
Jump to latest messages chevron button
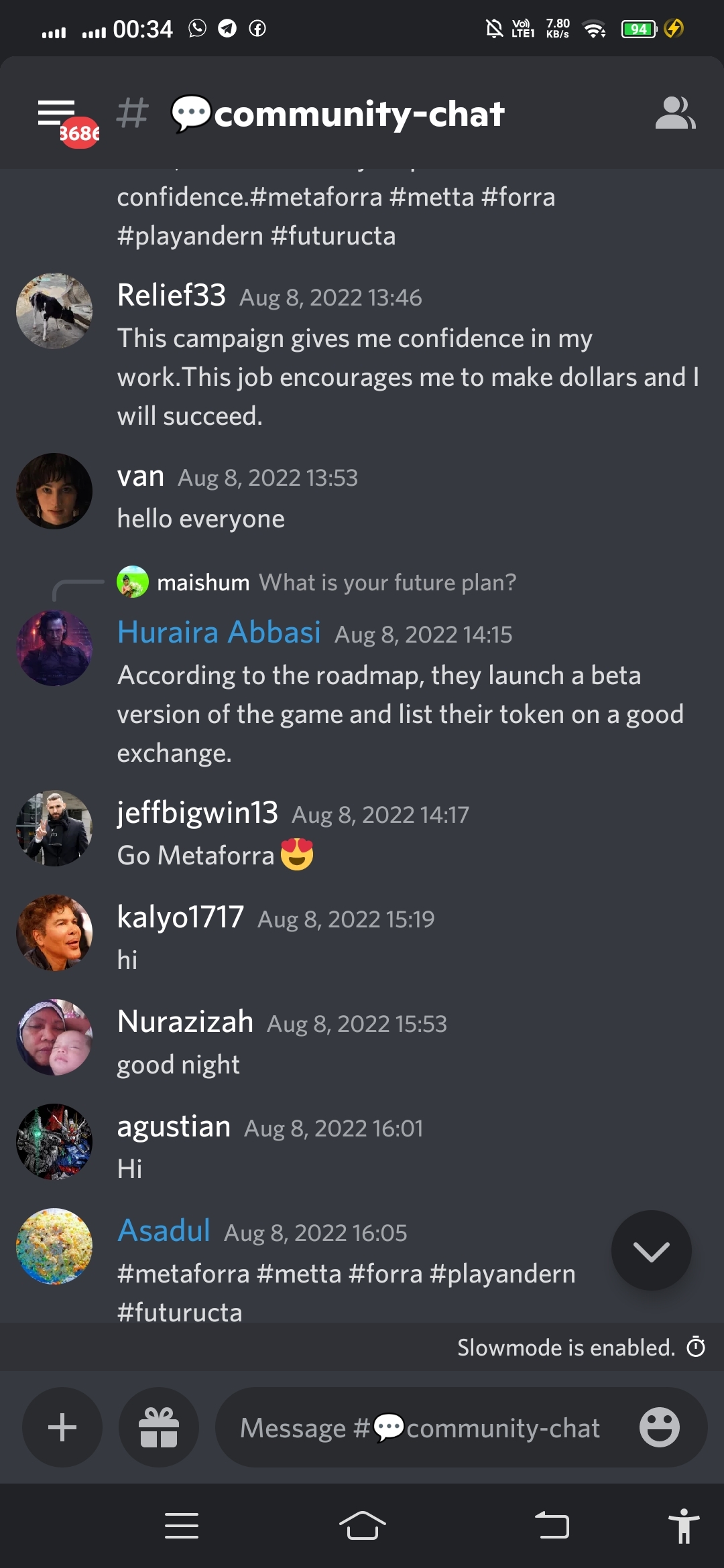click(651, 1250)
